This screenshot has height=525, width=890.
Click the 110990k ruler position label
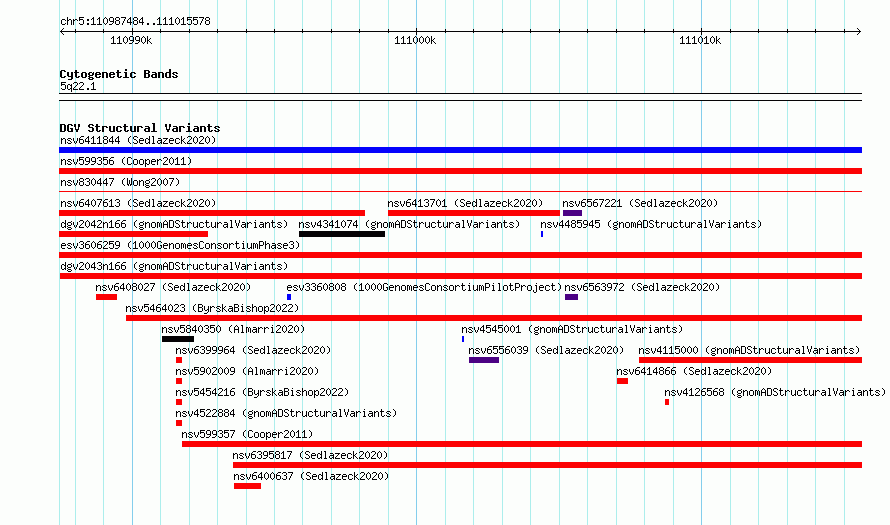coord(131,40)
